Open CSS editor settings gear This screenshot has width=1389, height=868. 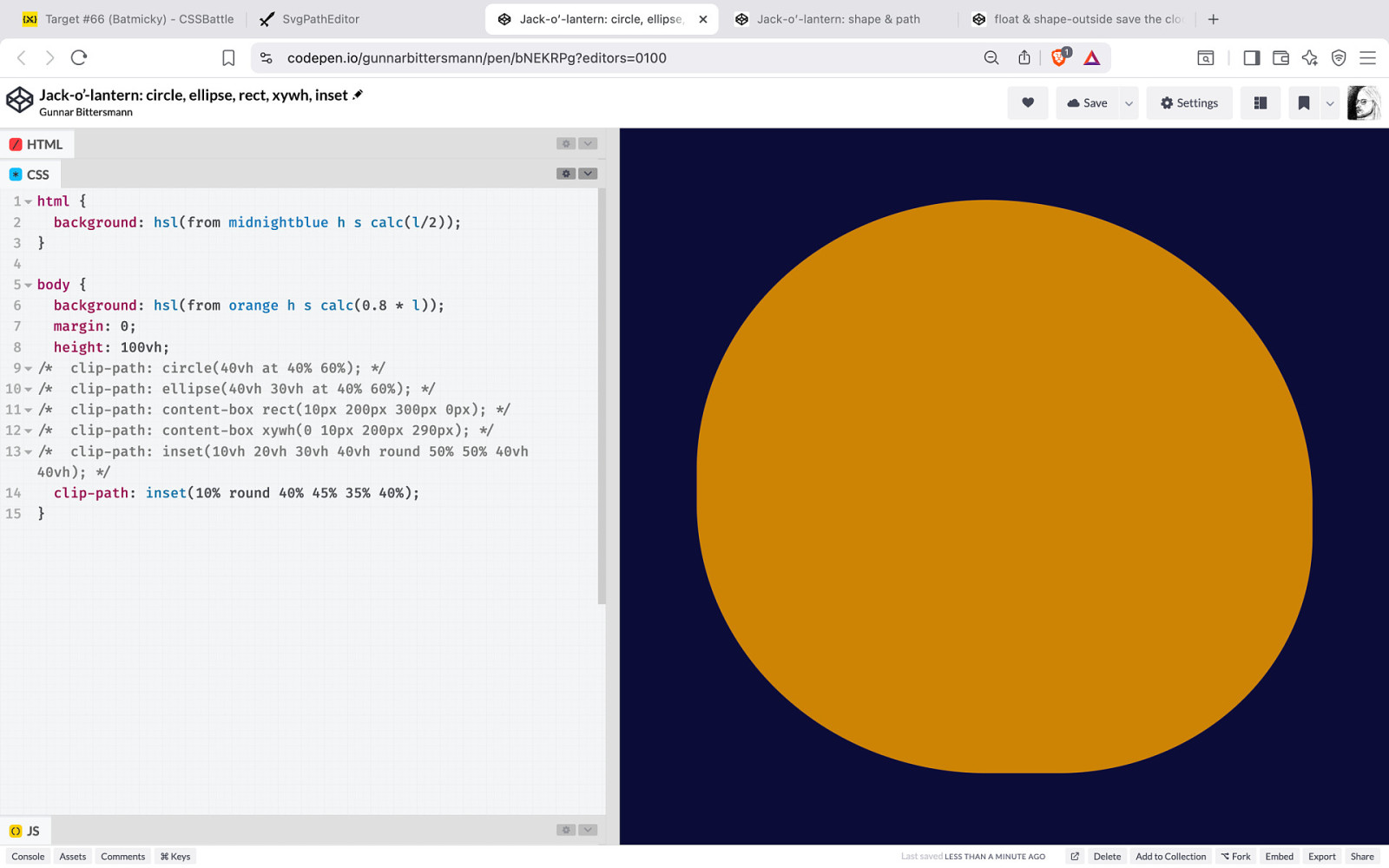point(566,174)
